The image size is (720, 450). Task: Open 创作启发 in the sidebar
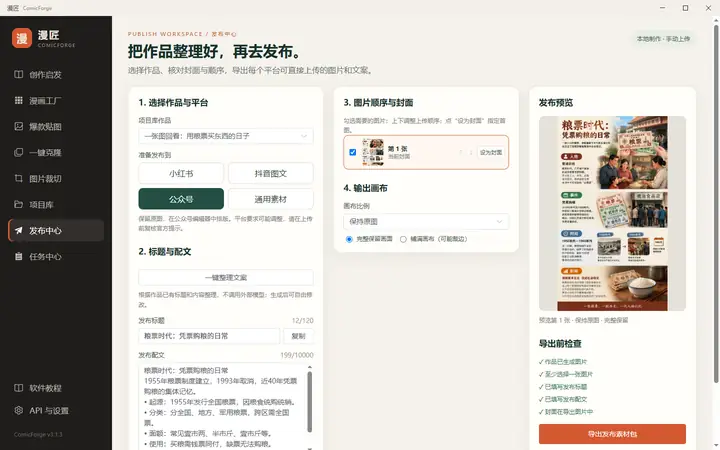(56, 74)
